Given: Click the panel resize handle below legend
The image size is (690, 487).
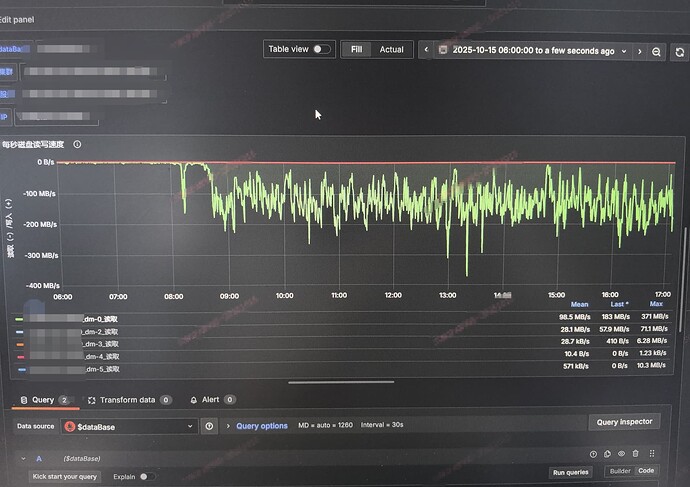Looking at the screenshot, I should click(341, 382).
